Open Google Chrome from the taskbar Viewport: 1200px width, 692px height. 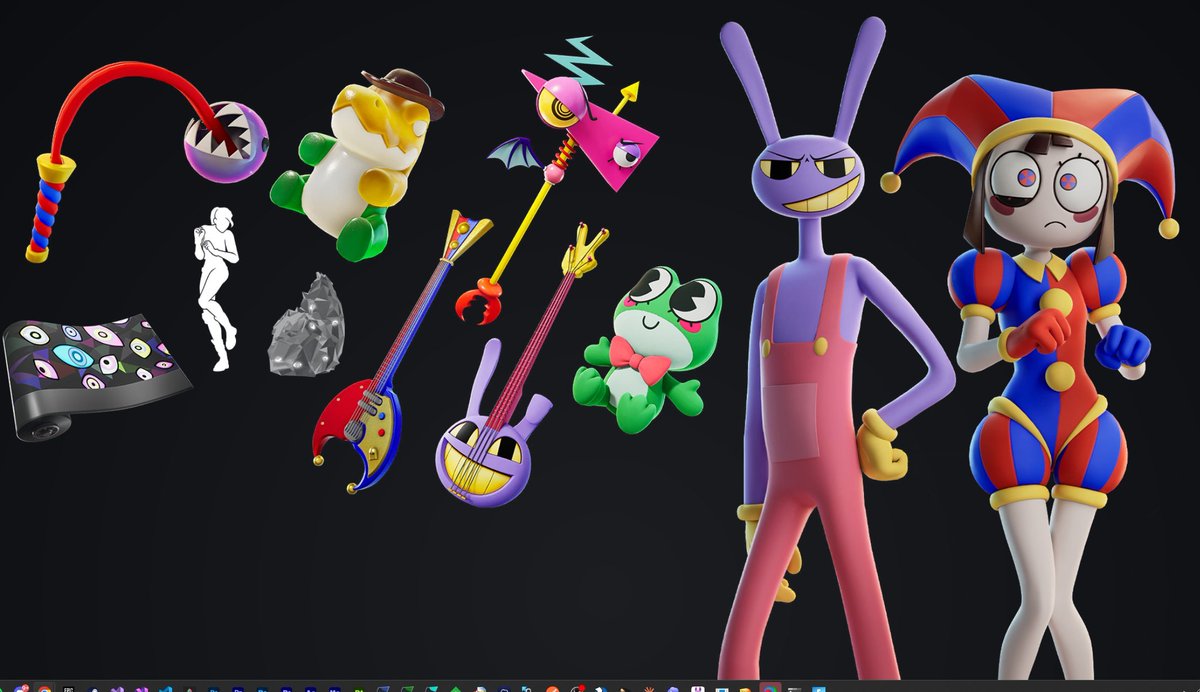click(44, 687)
